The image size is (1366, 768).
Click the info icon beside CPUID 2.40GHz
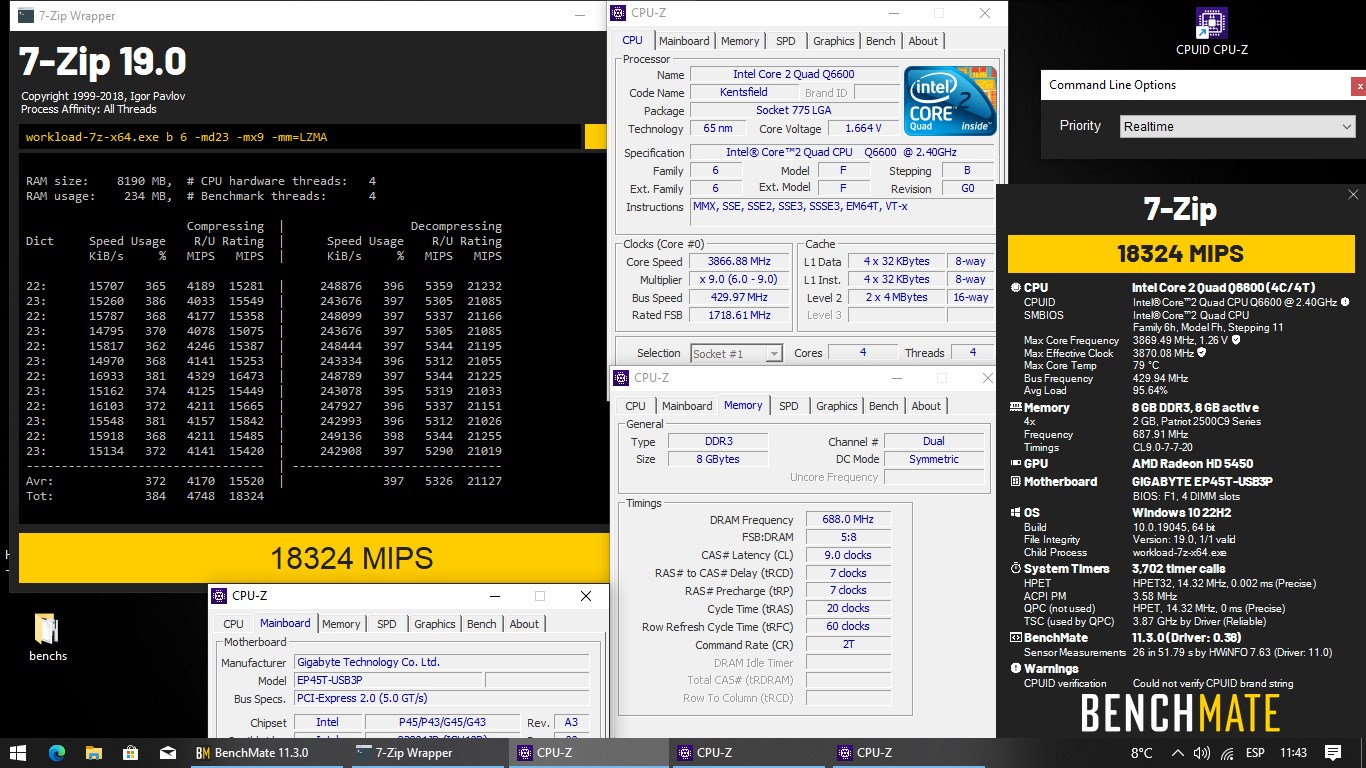click(x=1345, y=302)
